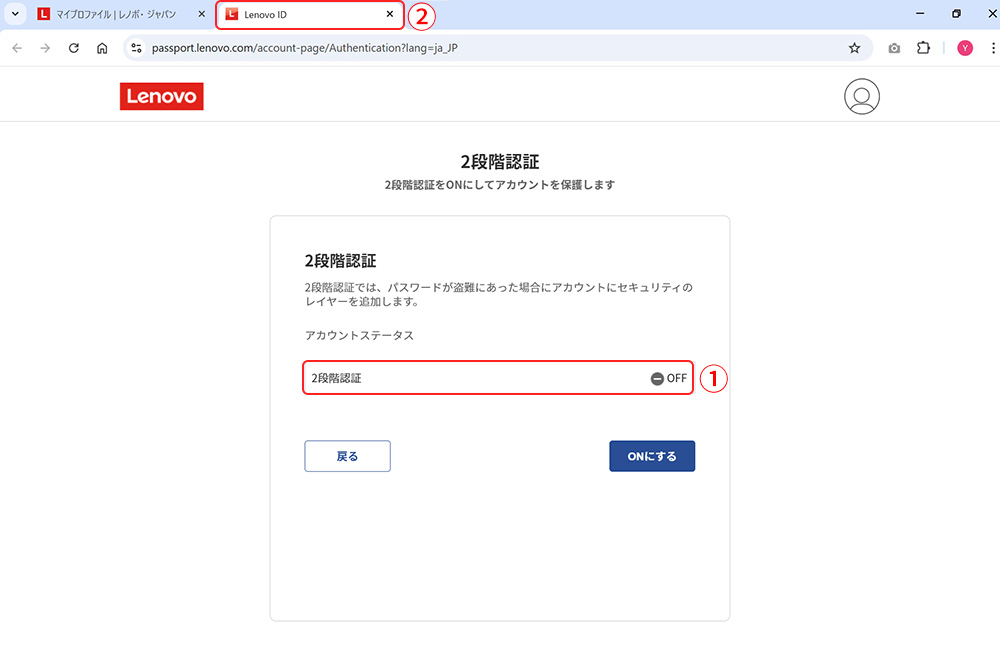Expand the tab search dropdown arrow
The image size is (1000, 652).
15,13
